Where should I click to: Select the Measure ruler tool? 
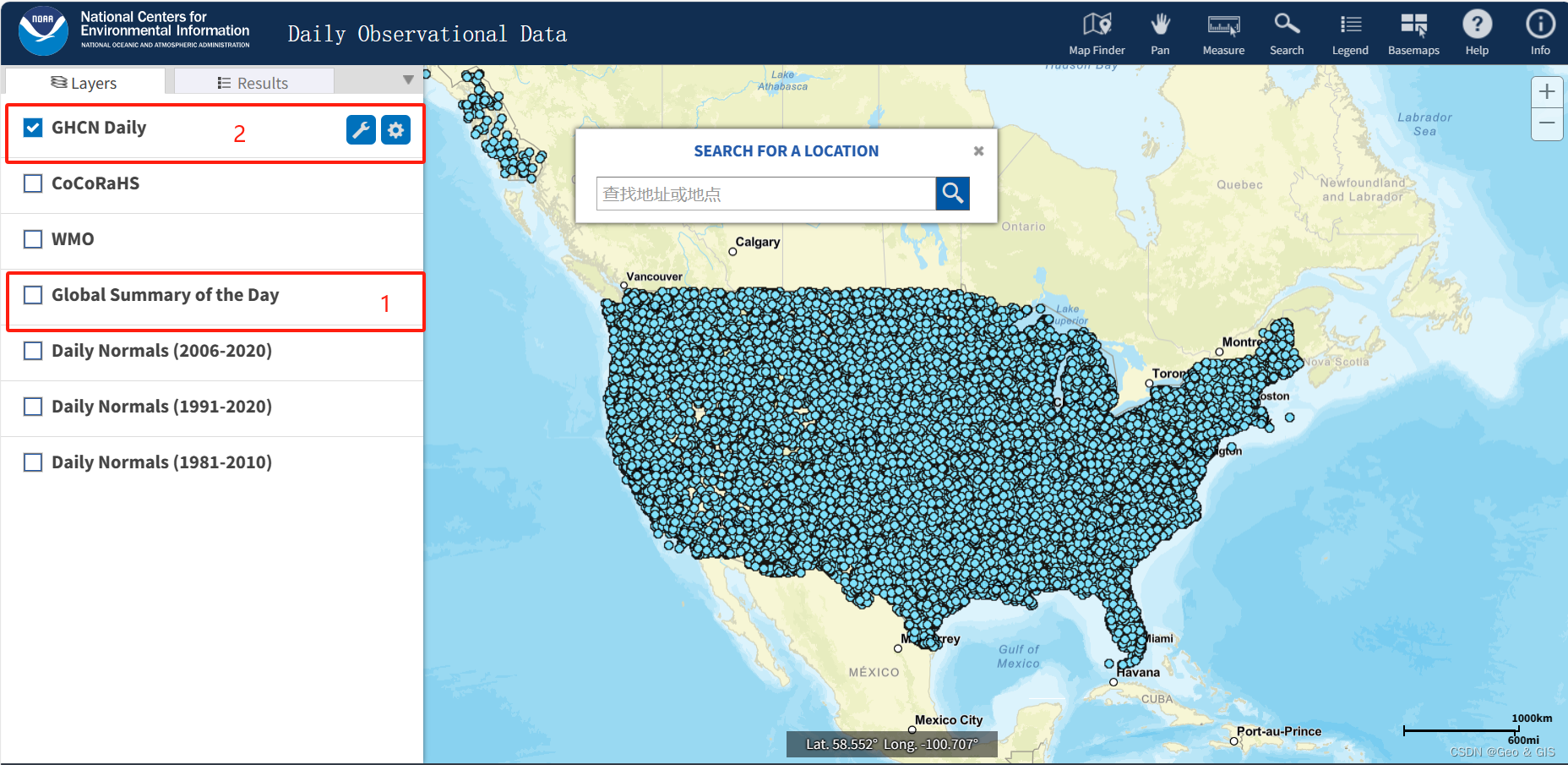point(1223,34)
